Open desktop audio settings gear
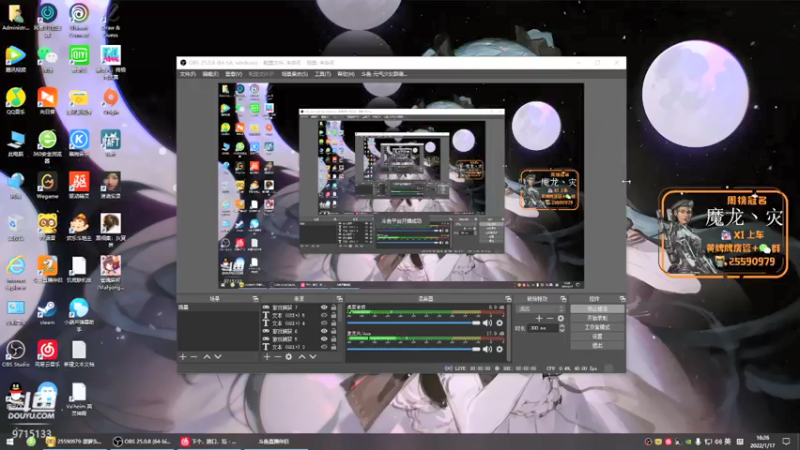 pyautogui.click(x=499, y=323)
